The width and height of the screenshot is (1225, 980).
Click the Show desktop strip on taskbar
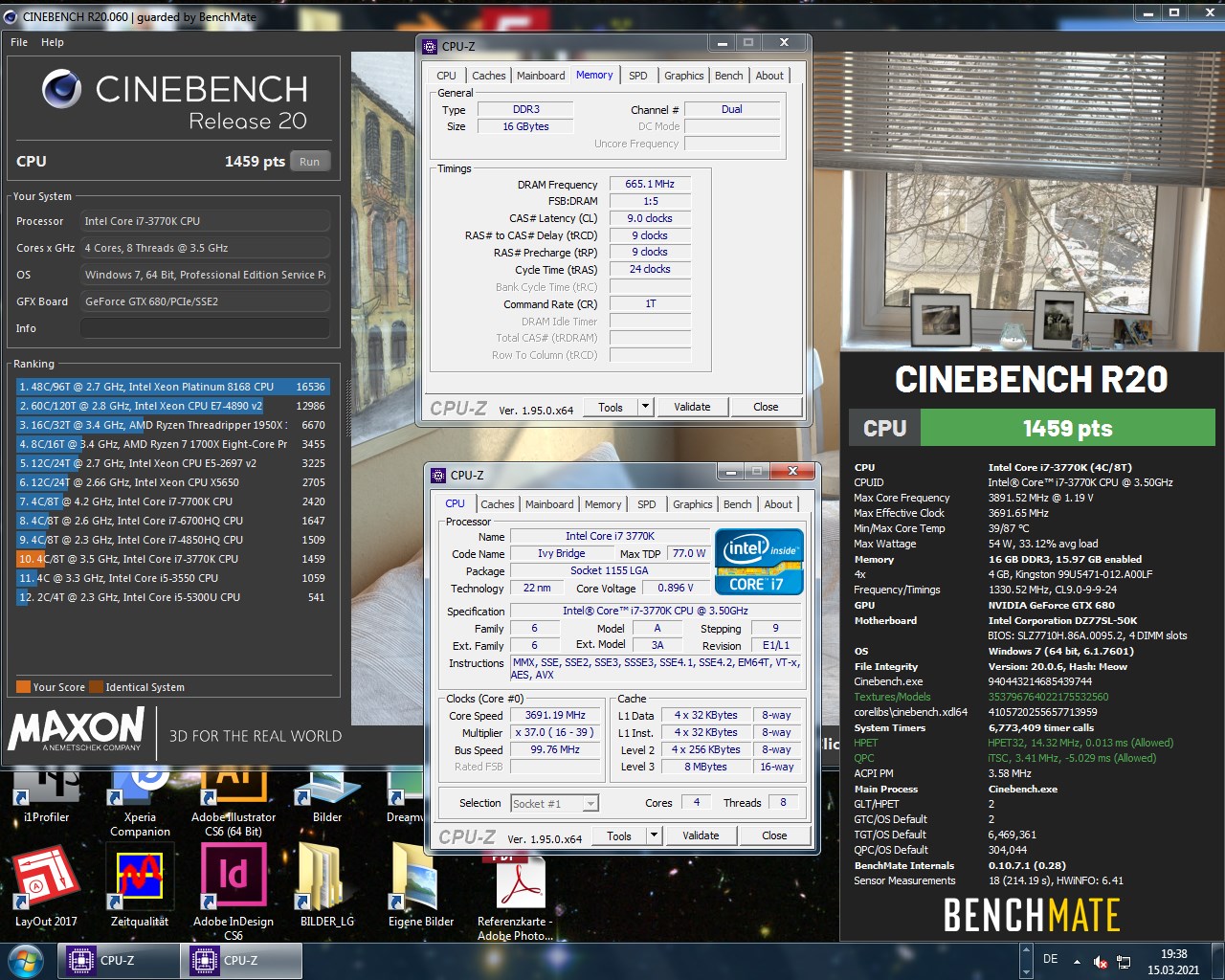point(1217,962)
